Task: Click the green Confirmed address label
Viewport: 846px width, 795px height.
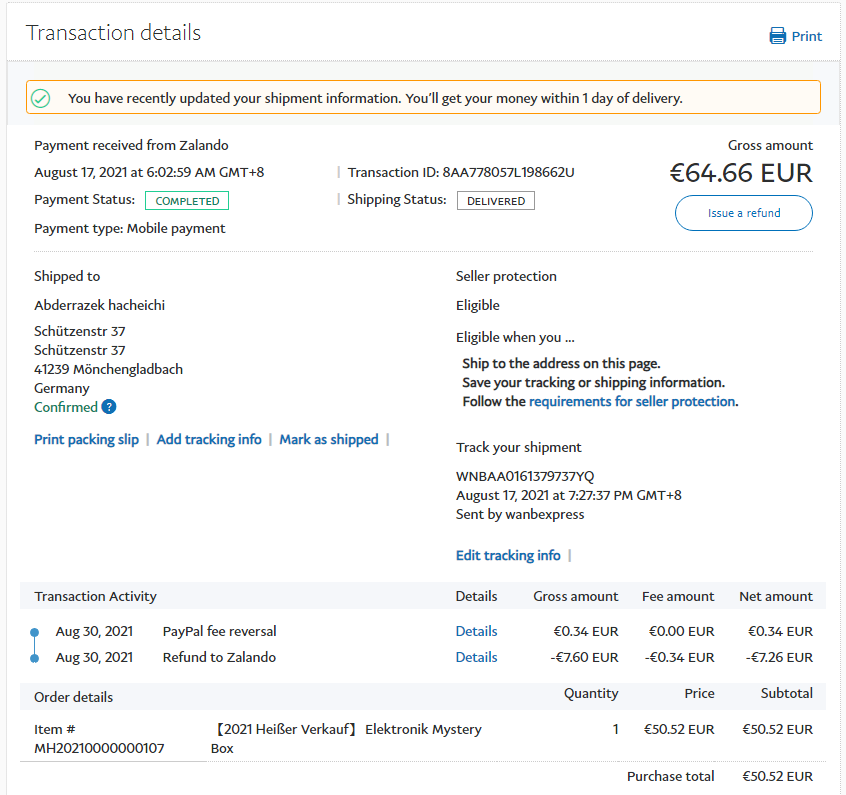Action: [66, 407]
